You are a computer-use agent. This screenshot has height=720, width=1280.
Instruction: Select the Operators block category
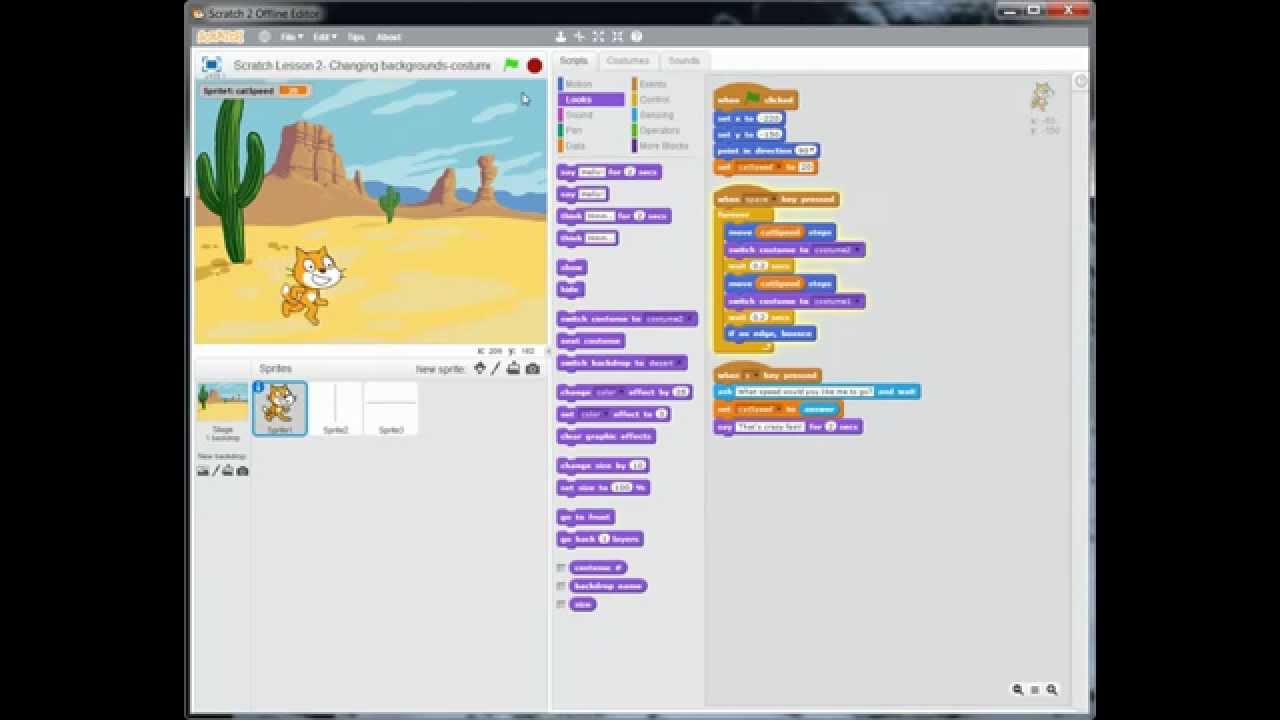(x=660, y=130)
